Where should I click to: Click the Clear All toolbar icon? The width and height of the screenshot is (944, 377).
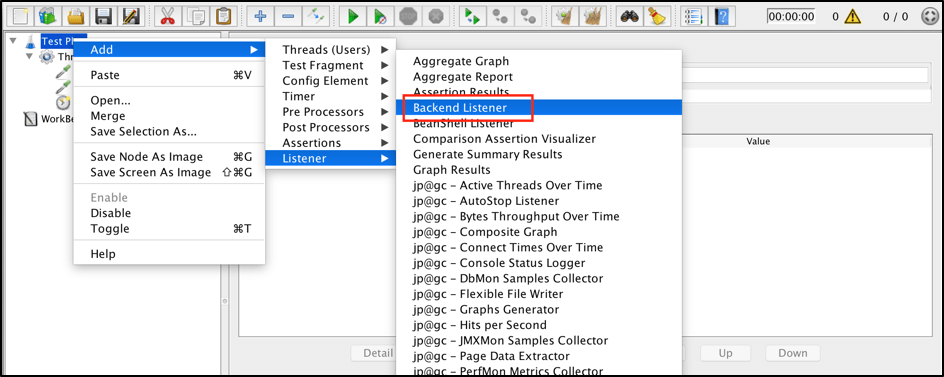[593, 16]
